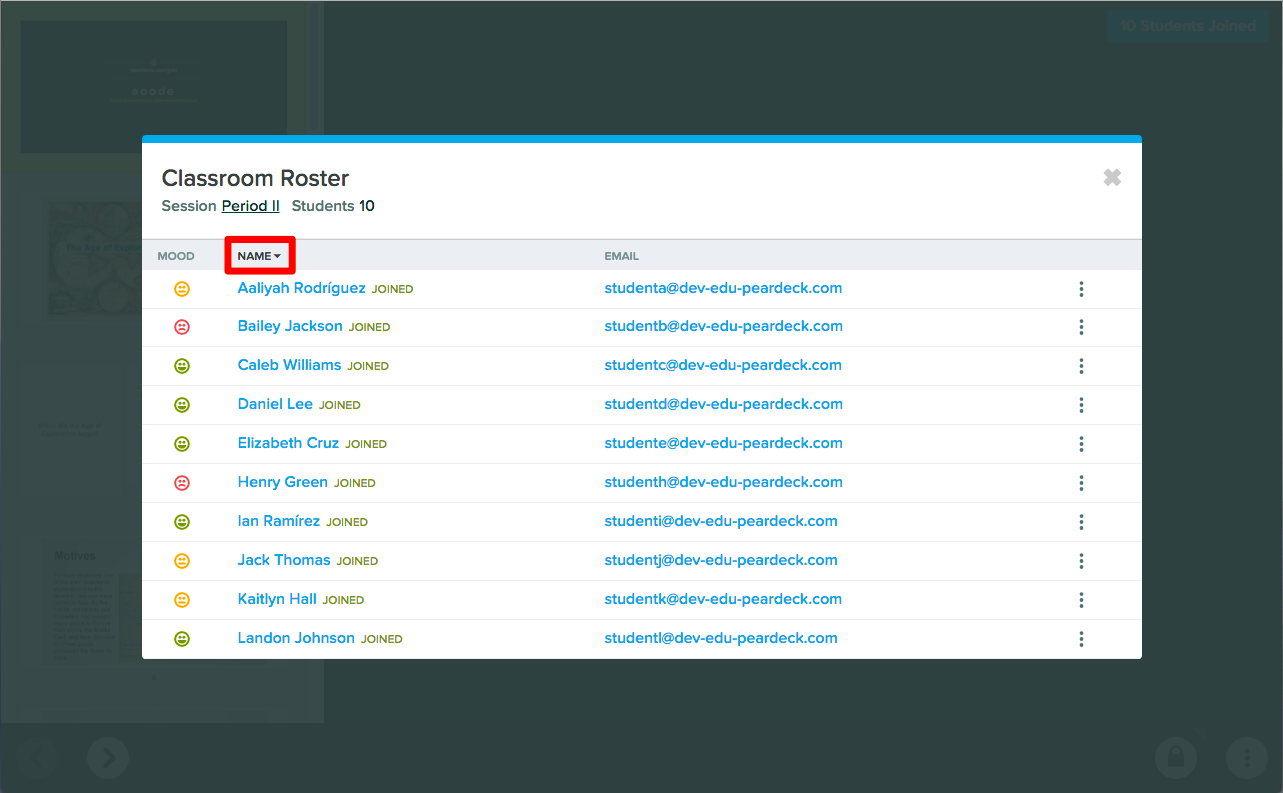
Task: Click Aaliyah Rodríguez's yellow mood face icon
Action: pos(182,289)
